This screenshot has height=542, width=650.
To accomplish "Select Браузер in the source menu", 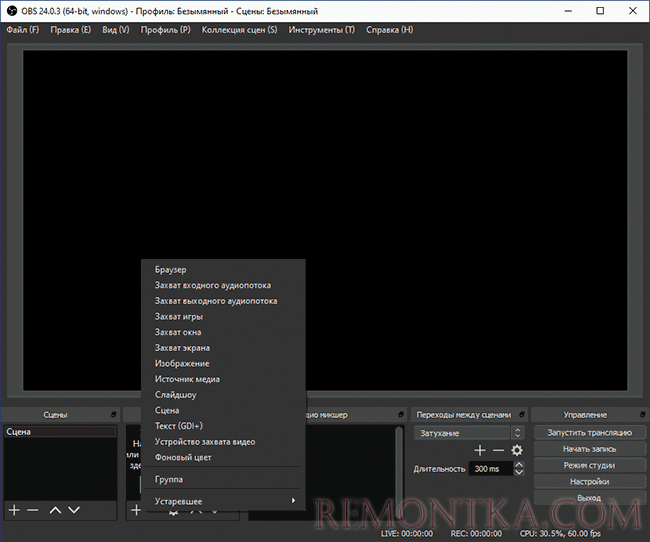I will point(171,269).
